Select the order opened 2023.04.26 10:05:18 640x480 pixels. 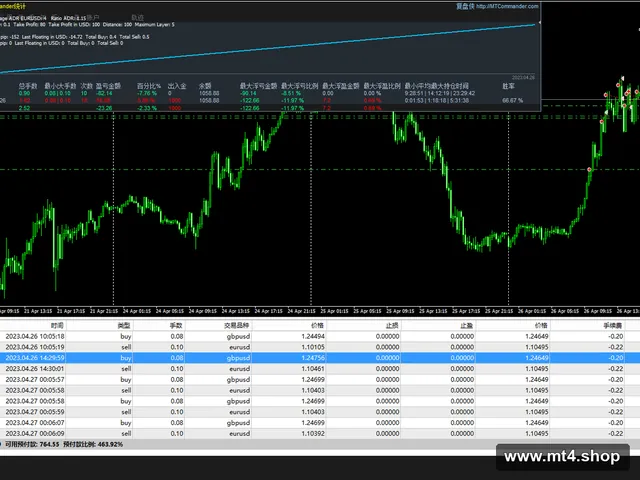coord(320,336)
